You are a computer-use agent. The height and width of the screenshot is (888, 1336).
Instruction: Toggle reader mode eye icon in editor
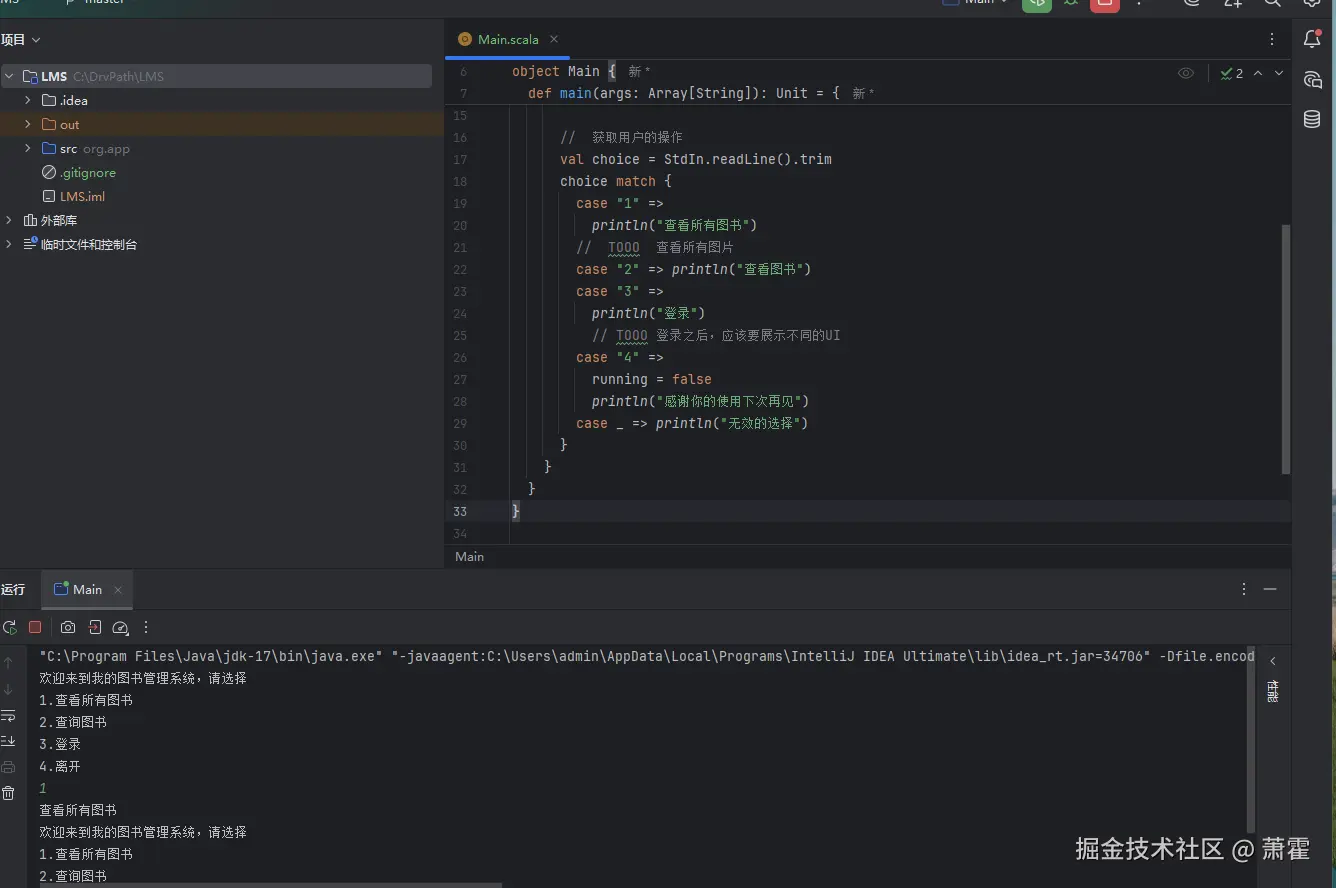point(1186,73)
